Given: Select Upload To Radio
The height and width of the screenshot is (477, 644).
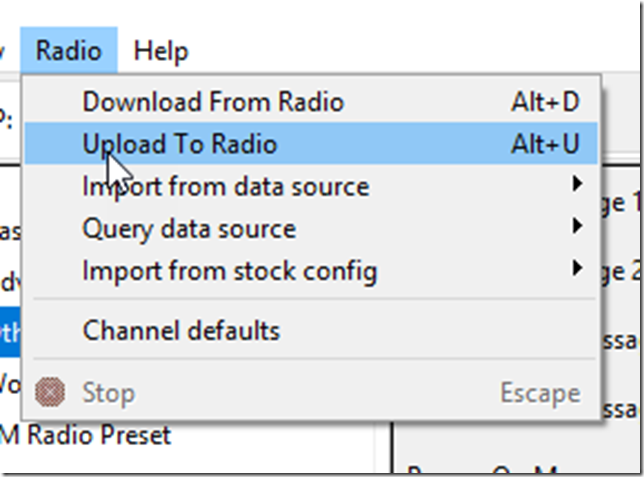Looking at the screenshot, I should point(180,143).
